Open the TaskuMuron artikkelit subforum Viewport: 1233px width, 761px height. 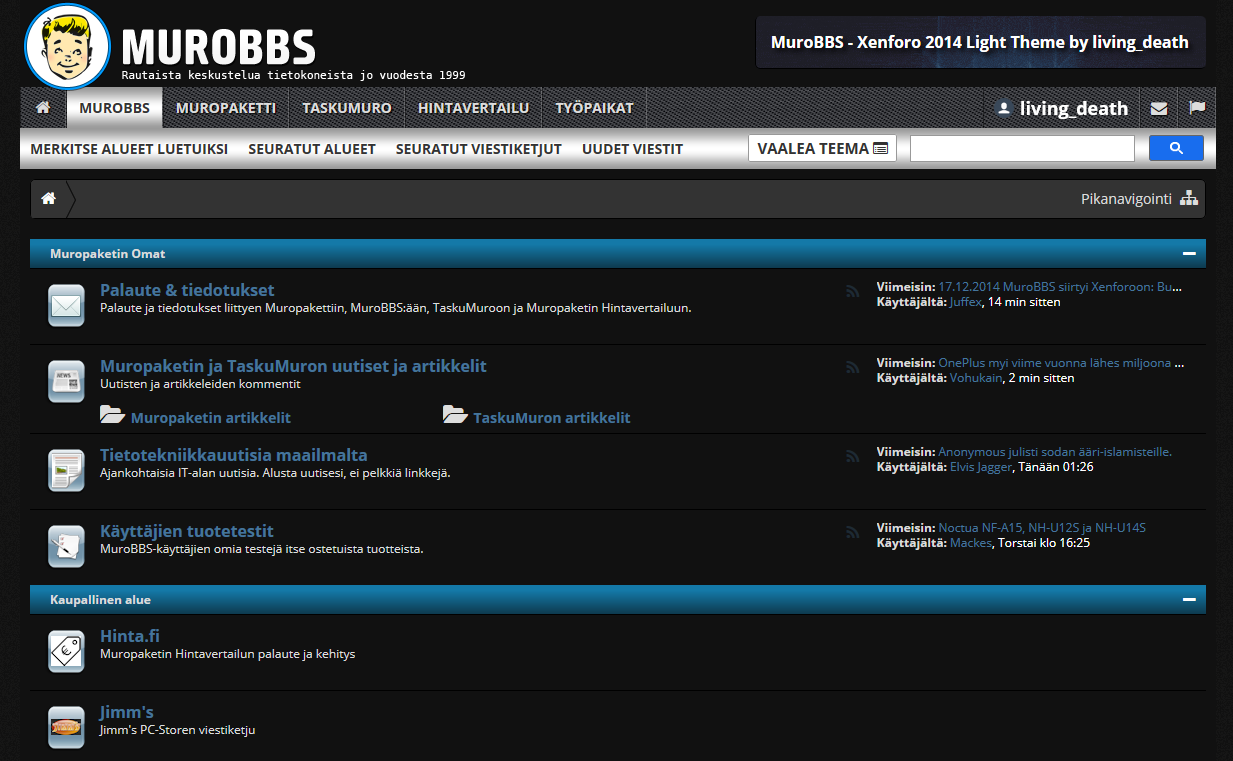point(552,417)
